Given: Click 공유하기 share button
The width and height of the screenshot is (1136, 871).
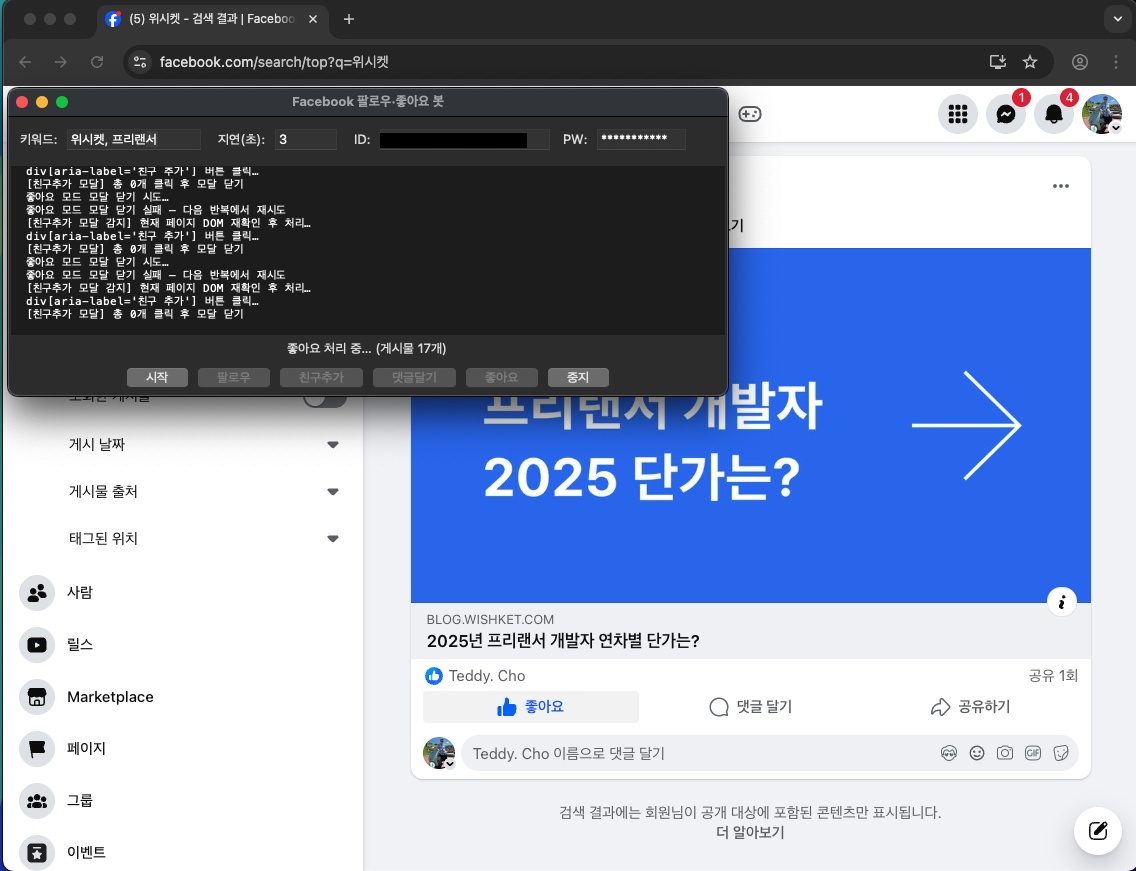Looking at the screenshot, I should (969, 707).
